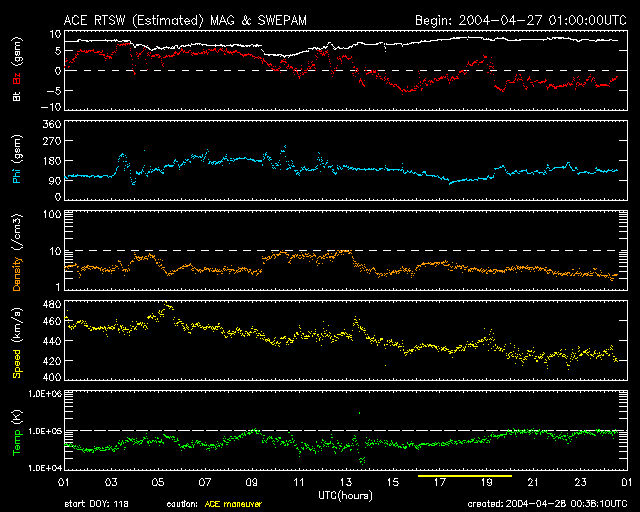Click the 460 tick on the Speed axis
The image size is (640, 512).
tap(52, 321)
